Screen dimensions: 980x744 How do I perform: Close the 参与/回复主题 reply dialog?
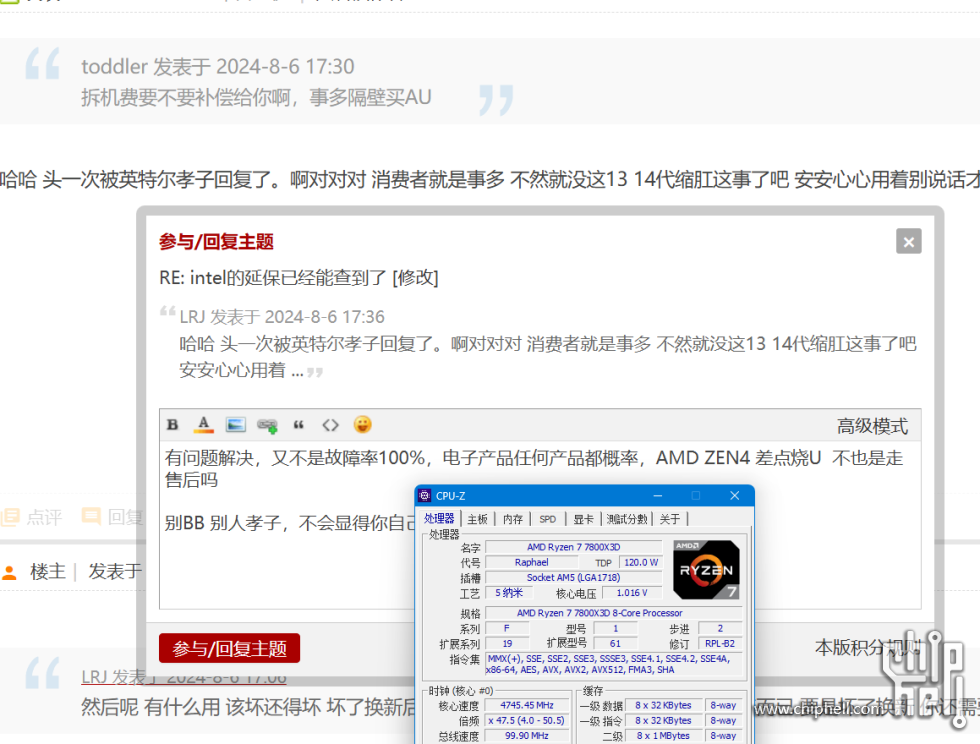click(908, 241)
